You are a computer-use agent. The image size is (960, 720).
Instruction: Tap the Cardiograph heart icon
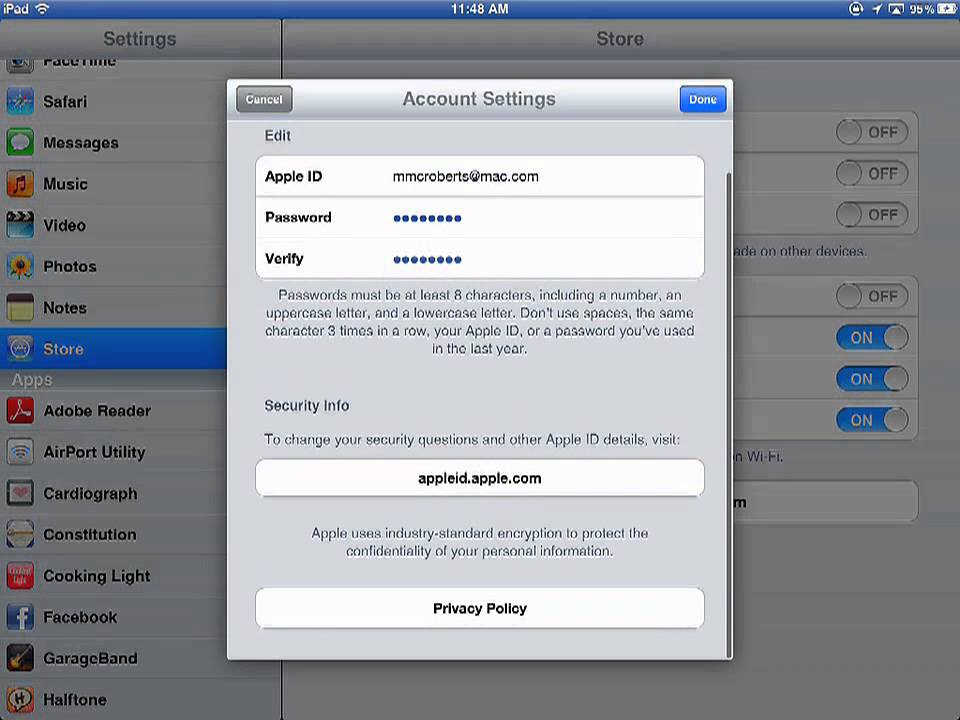tap(20, 493)
